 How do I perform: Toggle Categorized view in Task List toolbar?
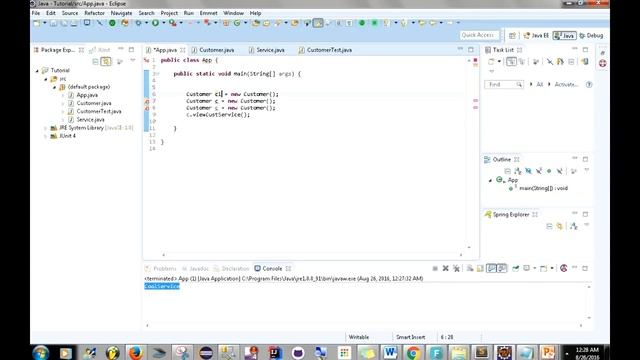pos(511,62)
